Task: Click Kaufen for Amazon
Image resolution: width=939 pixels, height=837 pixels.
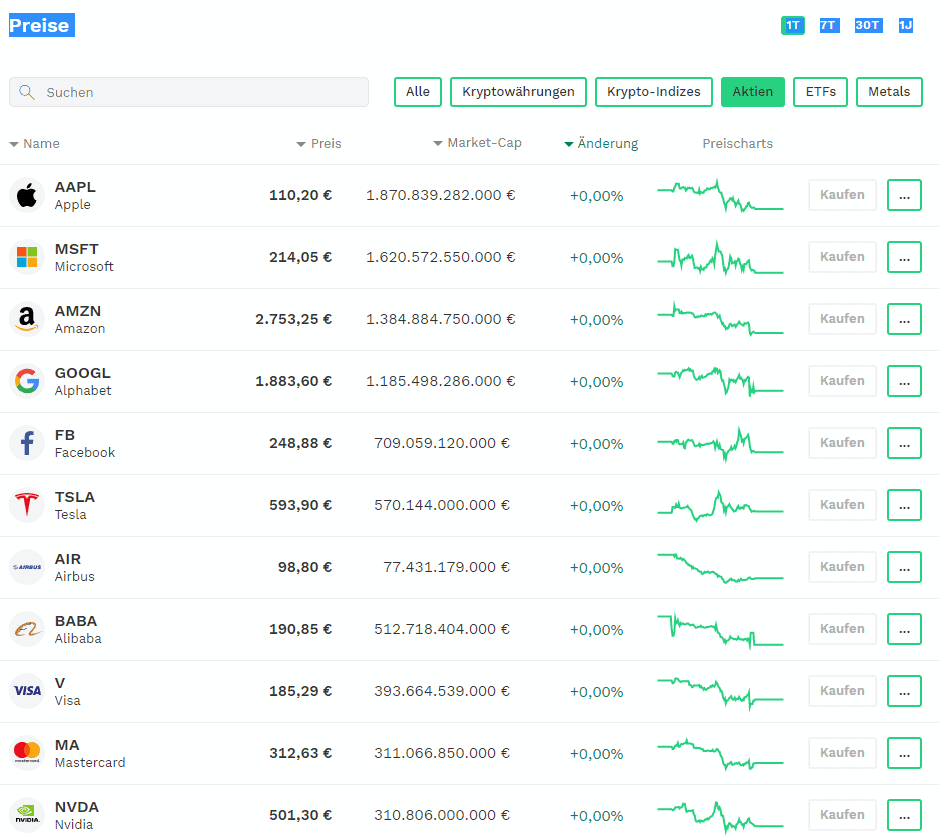Action: pos(843,319)
